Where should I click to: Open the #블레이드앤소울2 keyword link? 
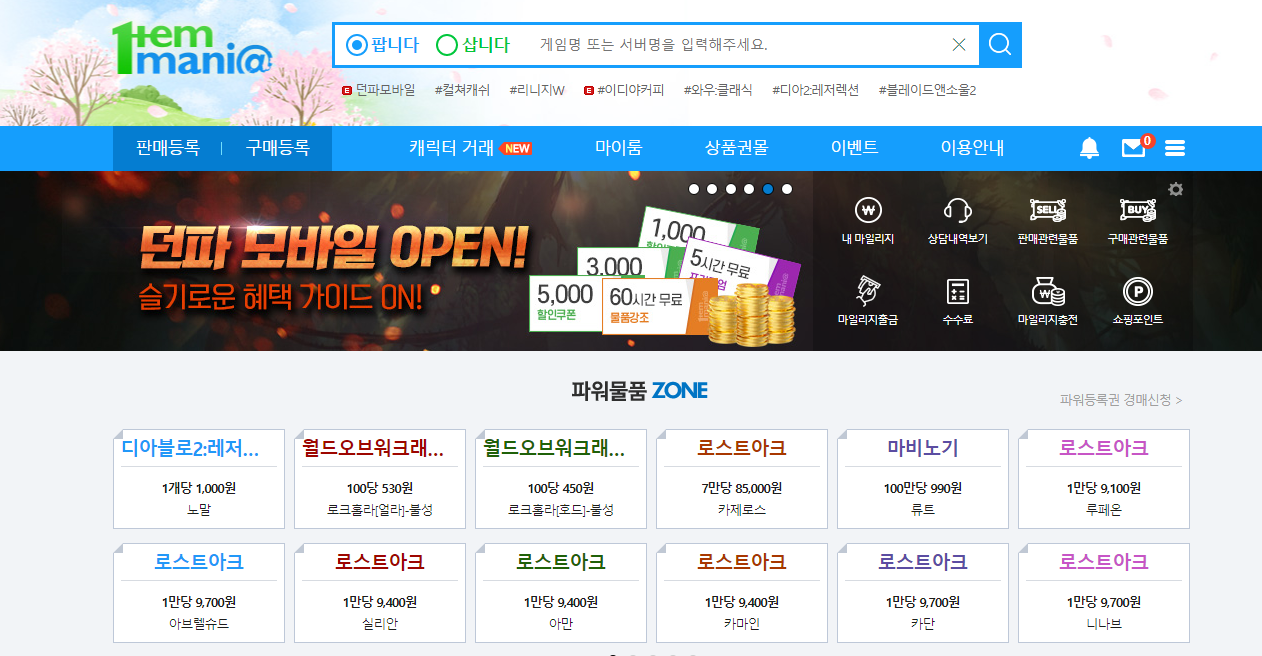tap(927, 90)
